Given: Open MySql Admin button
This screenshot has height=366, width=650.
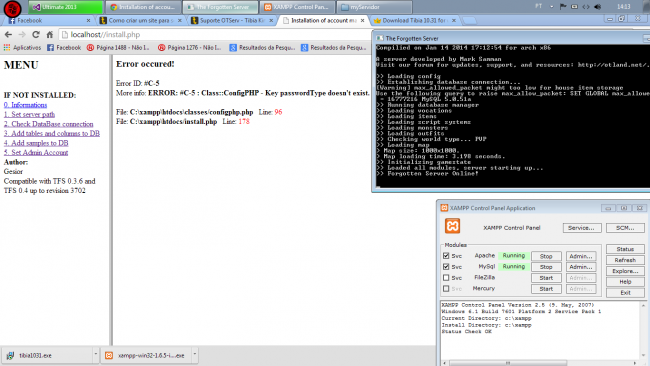Looking at the screenshot, I should tap(581, 267).
